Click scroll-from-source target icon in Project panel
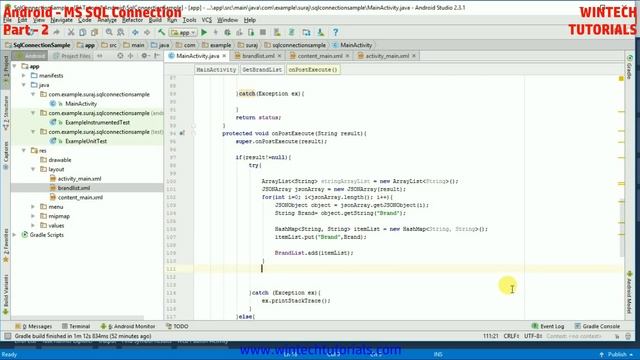This screenshot has width=640, height=360. point(120,56)
